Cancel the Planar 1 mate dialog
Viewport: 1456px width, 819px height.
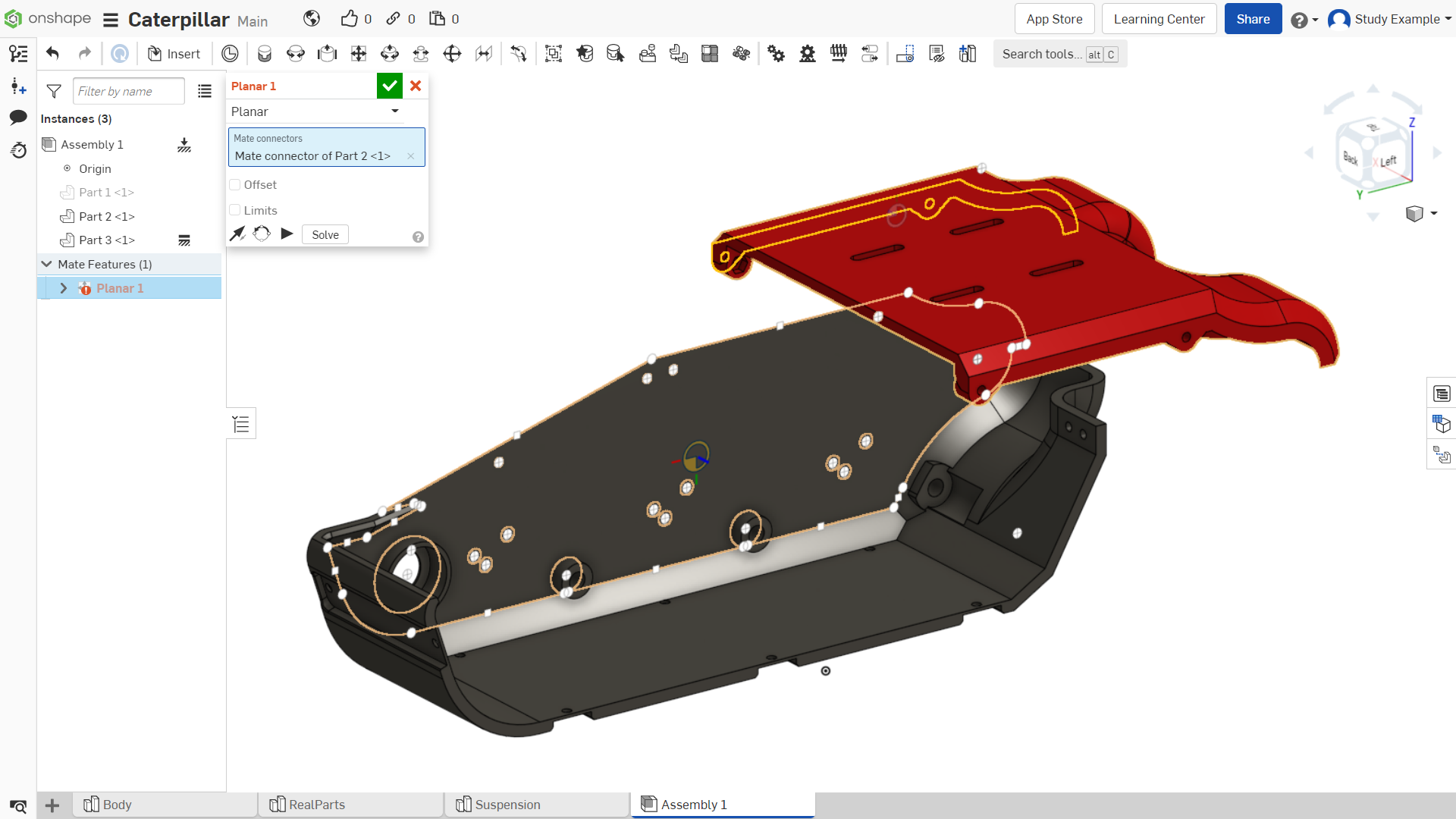pyautogui.click(x=416, y=86)
